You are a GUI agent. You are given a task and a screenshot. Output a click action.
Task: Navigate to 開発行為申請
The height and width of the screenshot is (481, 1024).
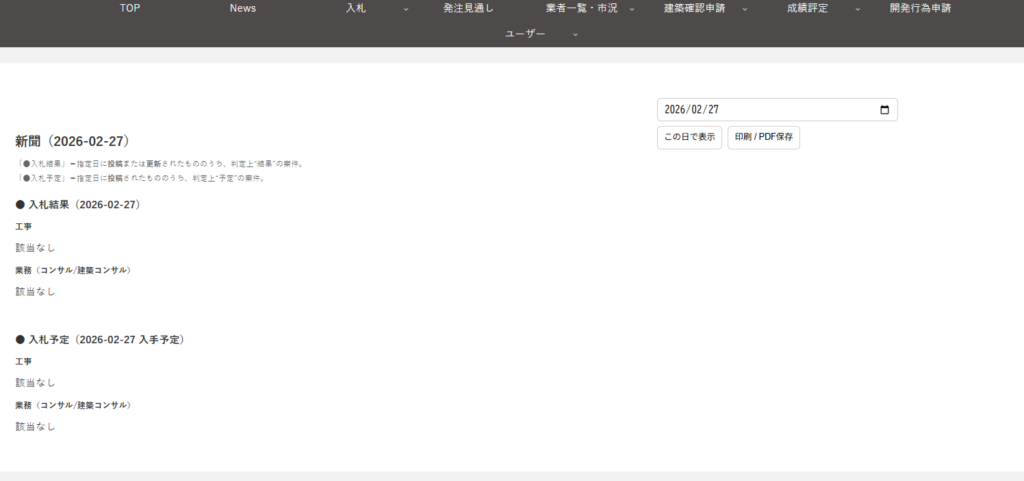[920, 9]
